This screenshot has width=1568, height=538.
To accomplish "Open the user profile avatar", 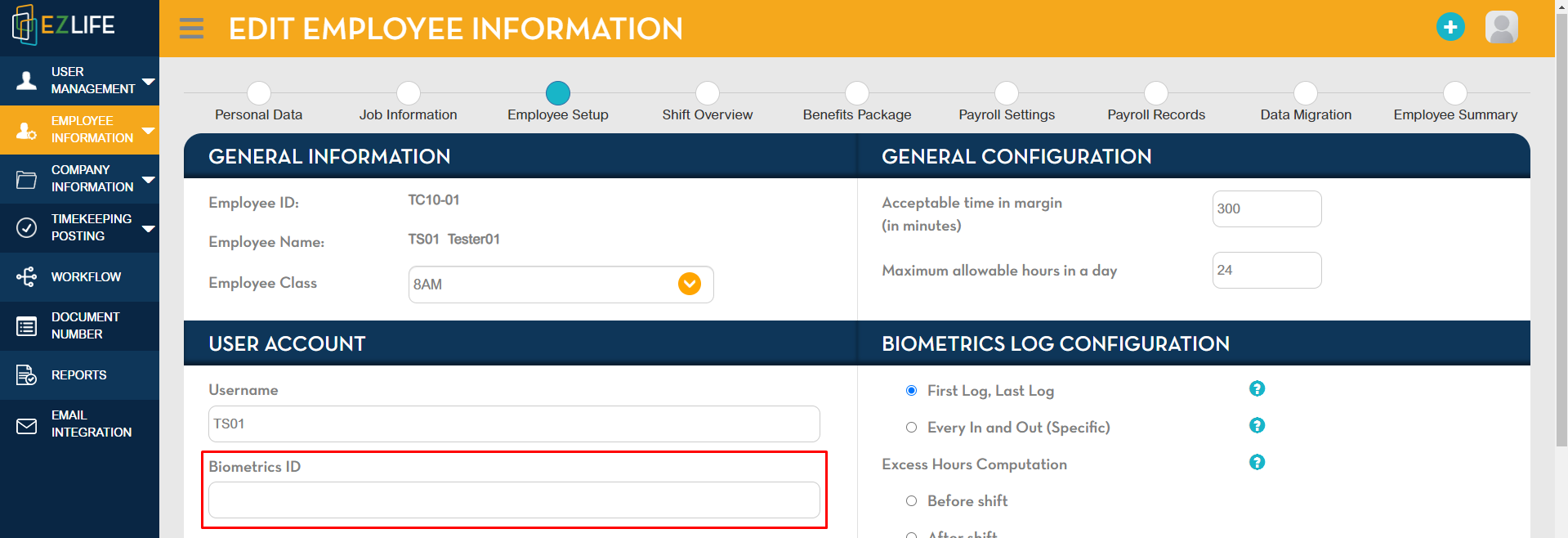I will (x=1501, y=27).
